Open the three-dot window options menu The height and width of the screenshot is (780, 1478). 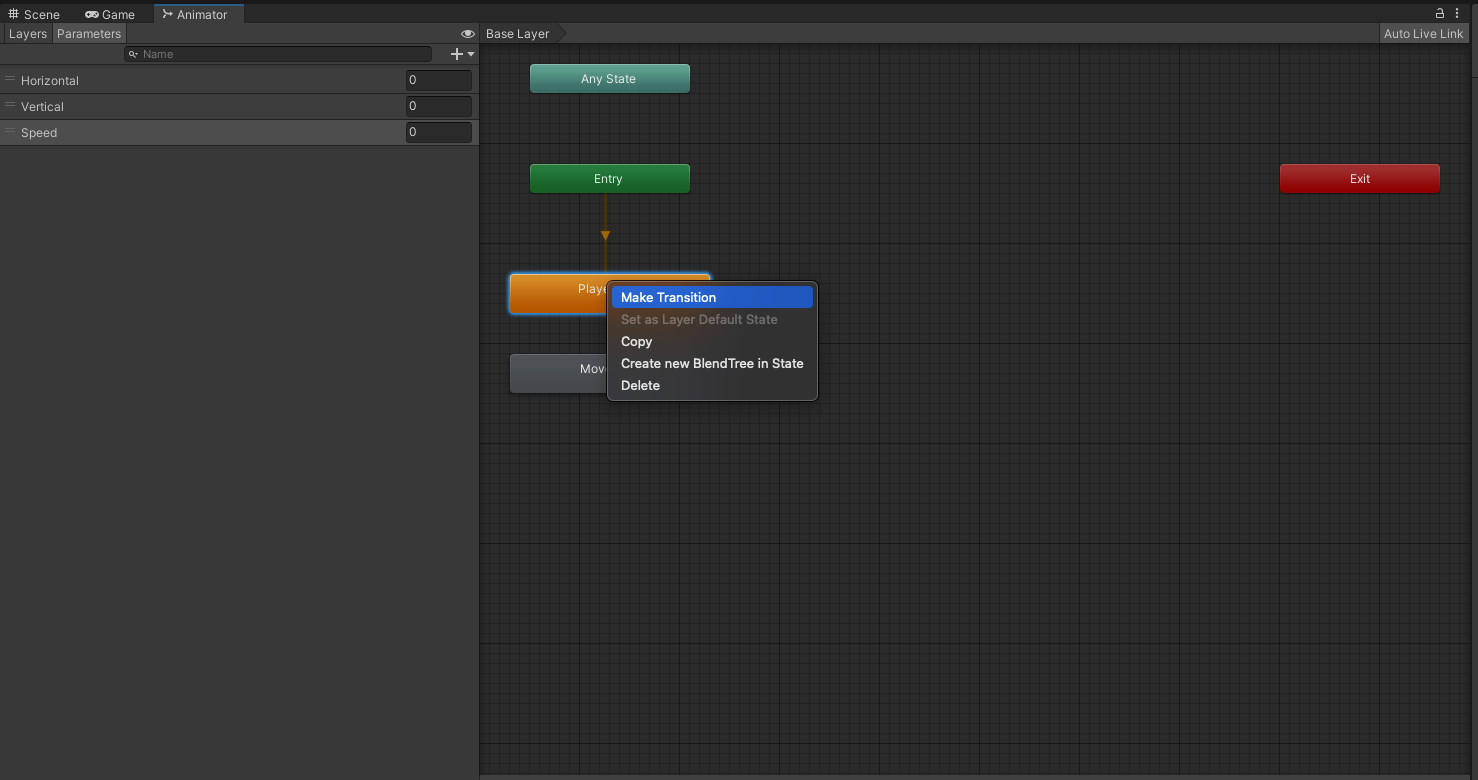[x=1457, y=13]
